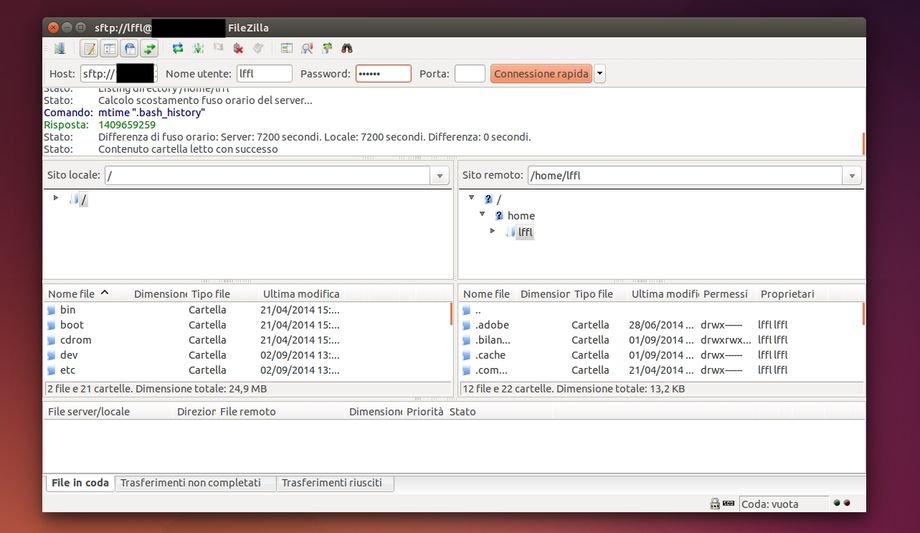Sort local files by Ultima modifica column
This screenshot has height=533, width=920.
(301, 294)
